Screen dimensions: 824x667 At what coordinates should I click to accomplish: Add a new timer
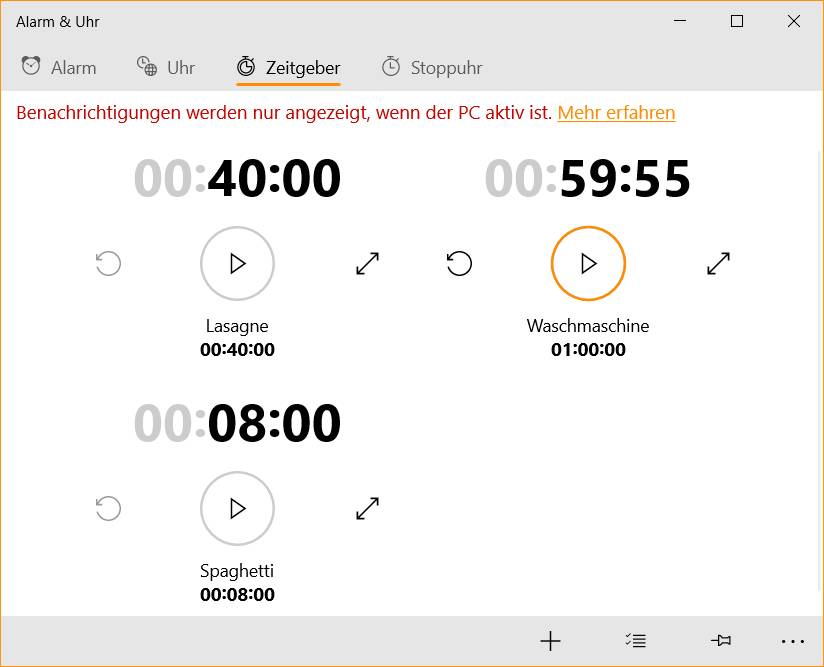pos(550,641)
